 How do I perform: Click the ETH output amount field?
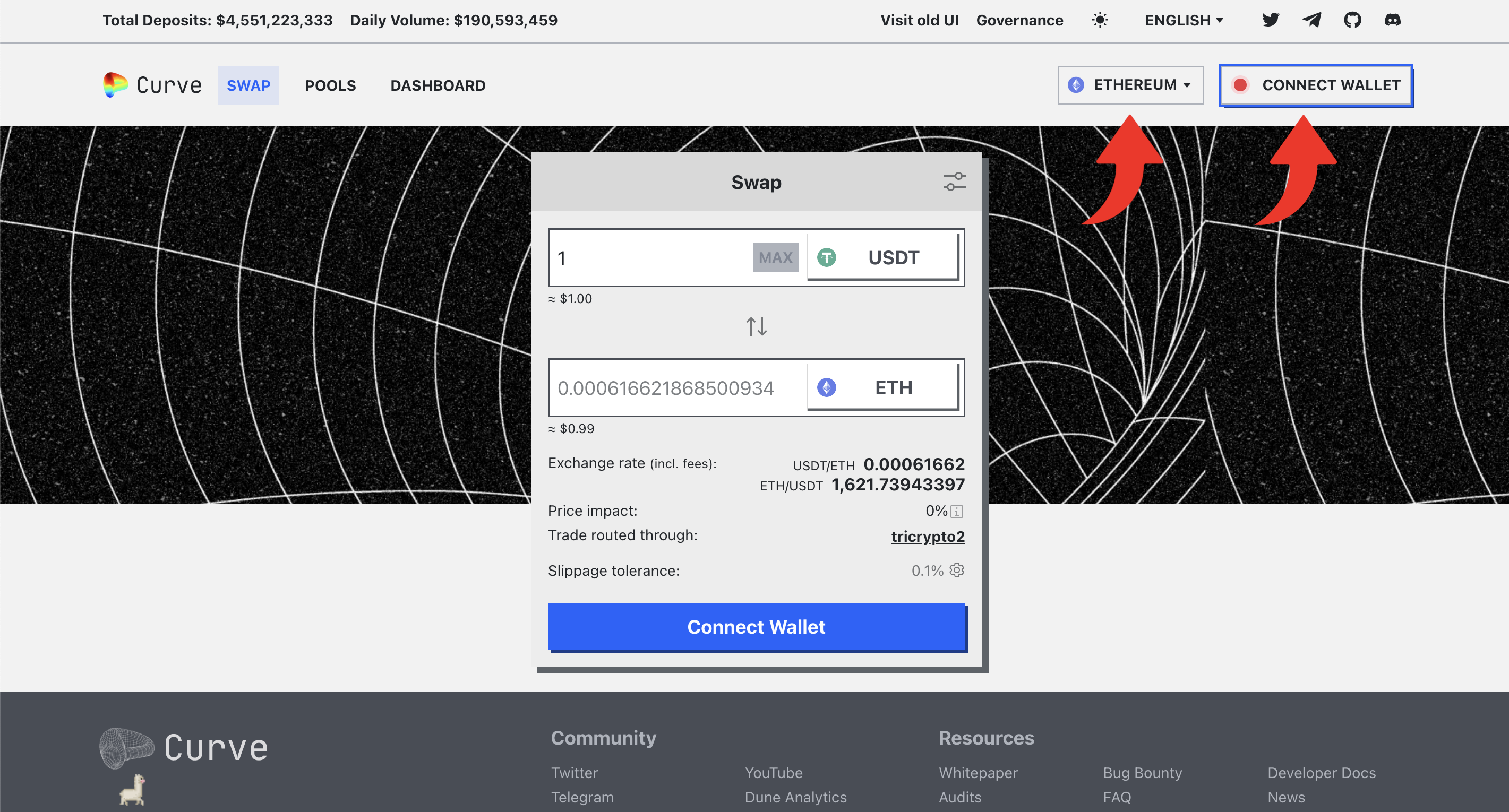677,387
